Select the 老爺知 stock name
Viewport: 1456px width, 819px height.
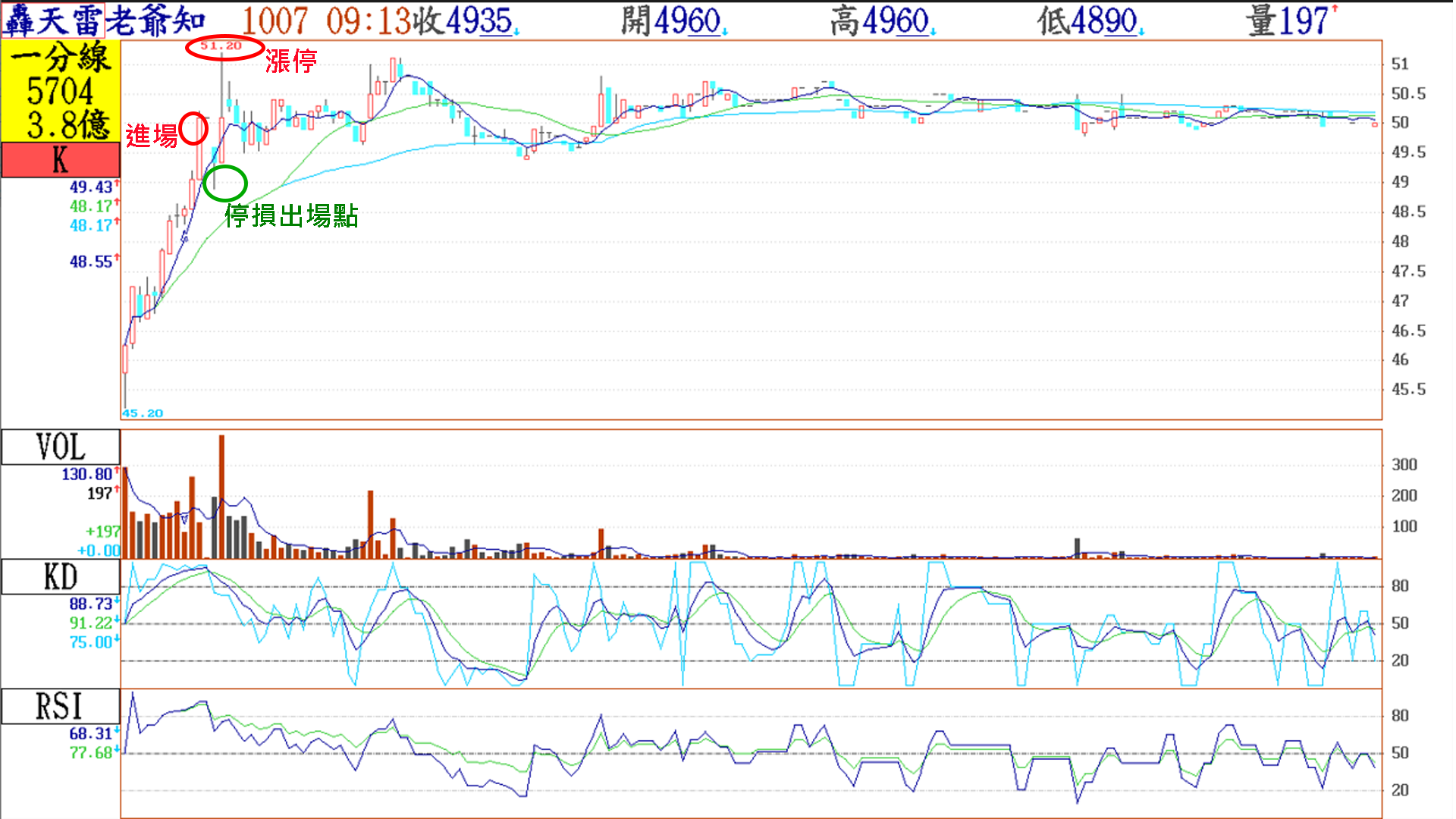pyautogui.click(x=155, y=20)
